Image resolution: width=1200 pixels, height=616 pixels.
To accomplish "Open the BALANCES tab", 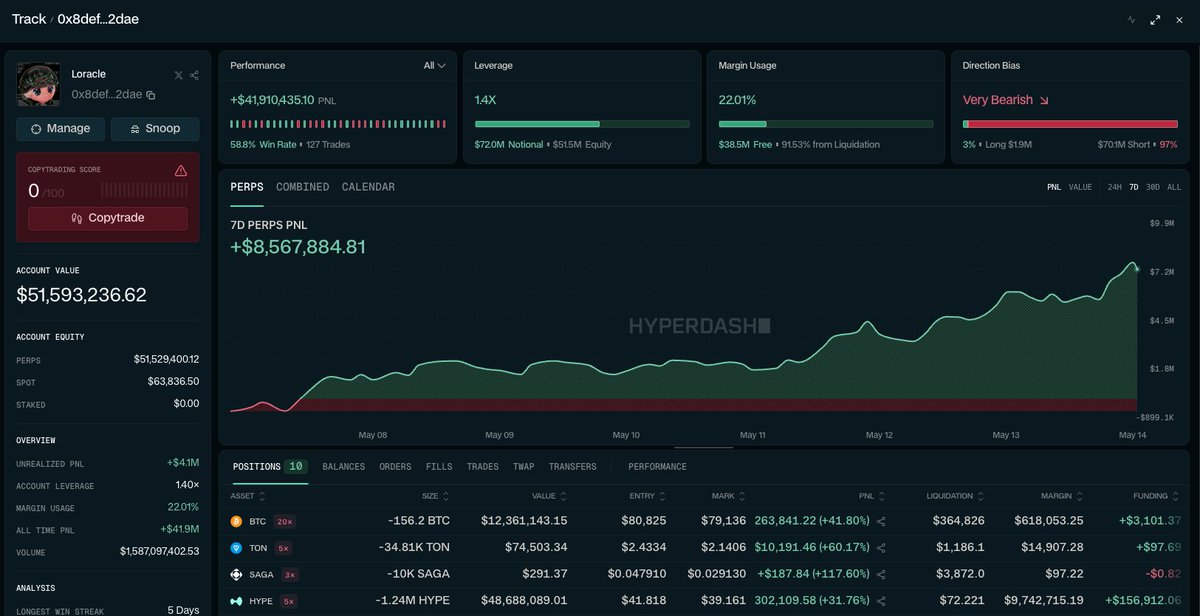I will [x=343, y=467].
